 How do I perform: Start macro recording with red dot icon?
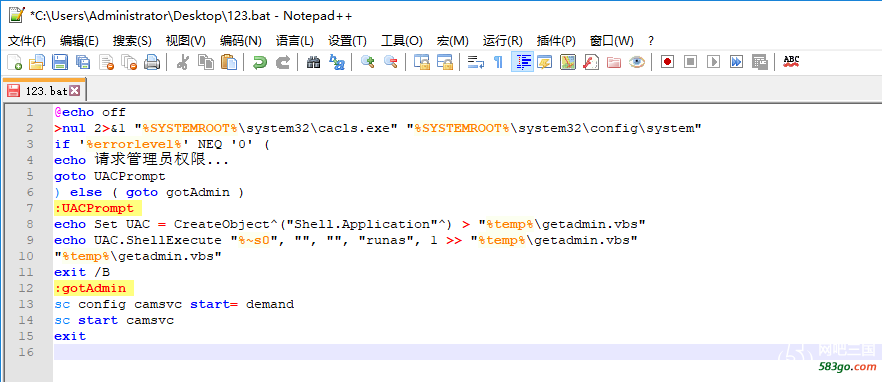click(668, 62)
